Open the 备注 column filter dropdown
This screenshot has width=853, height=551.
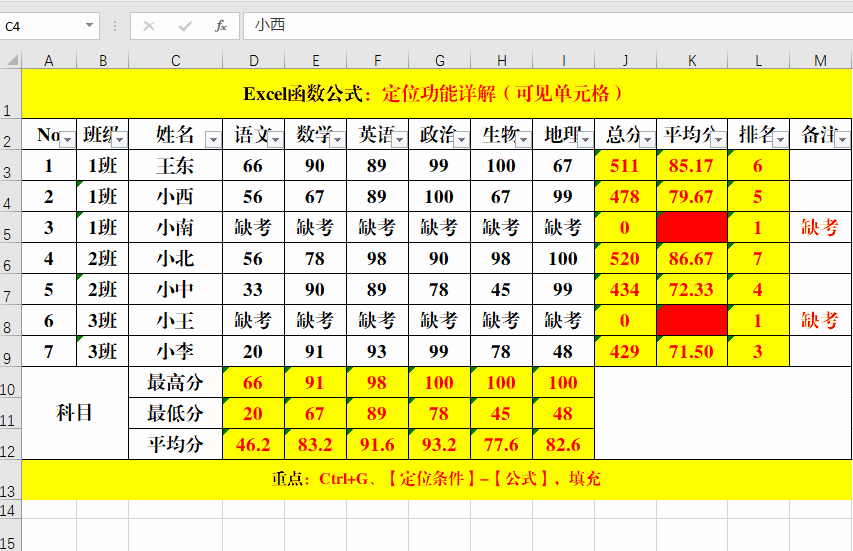pos(842,139)
